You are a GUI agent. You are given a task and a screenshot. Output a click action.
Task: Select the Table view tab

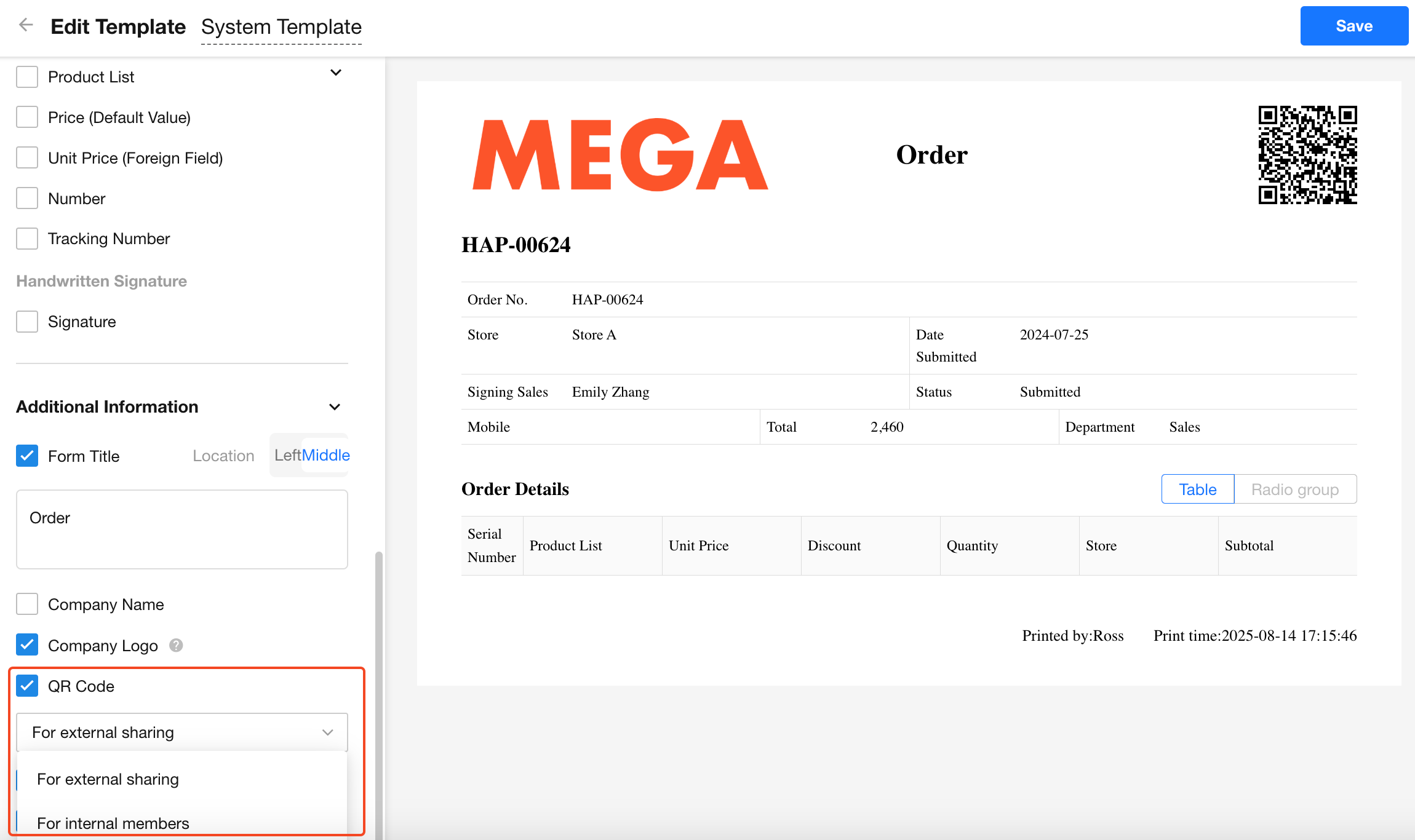(1197, 489)
